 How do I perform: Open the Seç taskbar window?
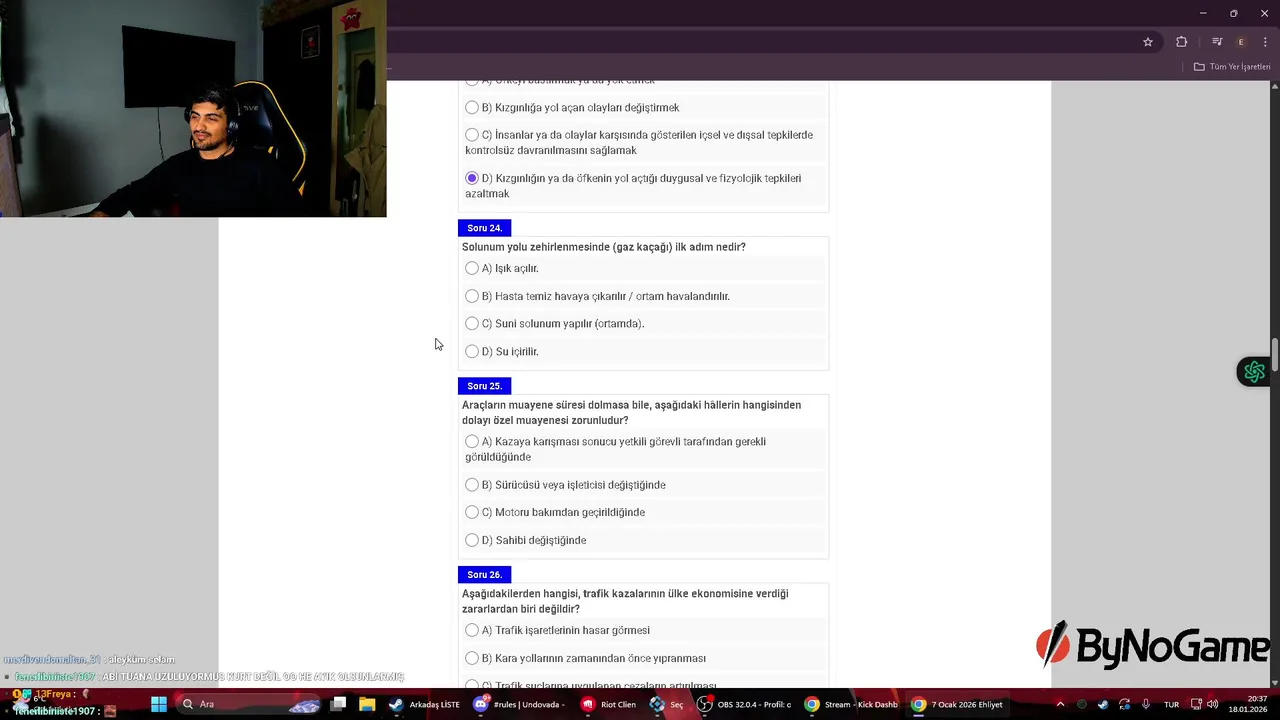coord(667,704)
